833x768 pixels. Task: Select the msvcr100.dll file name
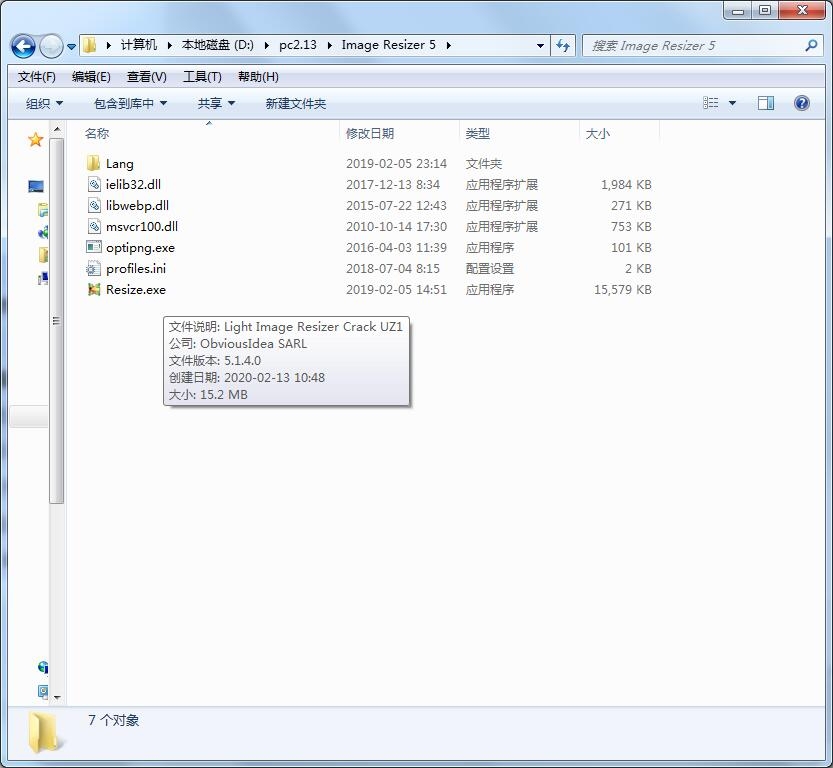pyautogui.click(x=142, y=227)
